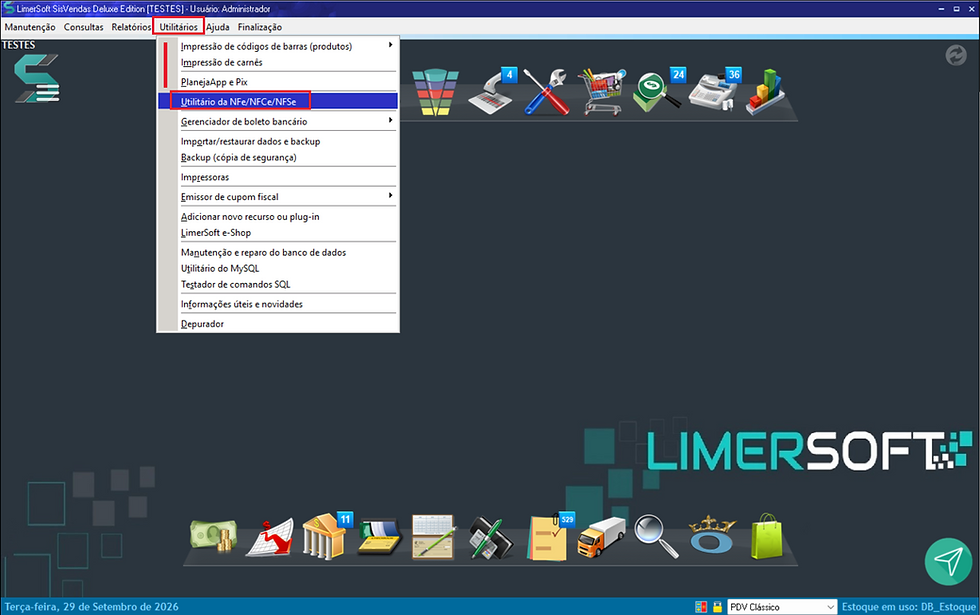Viewport: 980px width, 615px height.
Task: Choose Manutenção e reparo do banco de dados
Action: click(279, 252)
